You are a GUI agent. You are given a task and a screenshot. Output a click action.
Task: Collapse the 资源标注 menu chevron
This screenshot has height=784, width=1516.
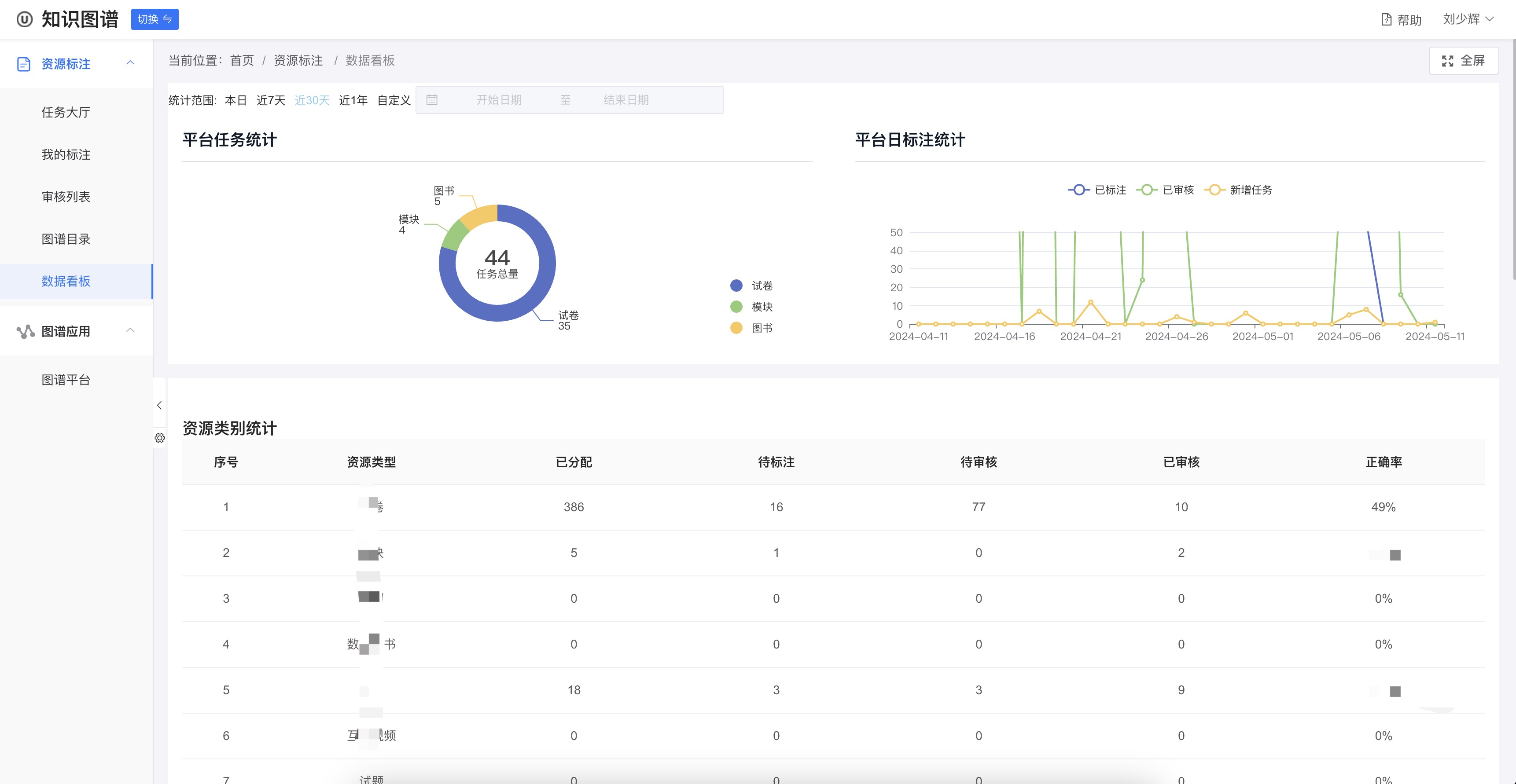point(131,63)
